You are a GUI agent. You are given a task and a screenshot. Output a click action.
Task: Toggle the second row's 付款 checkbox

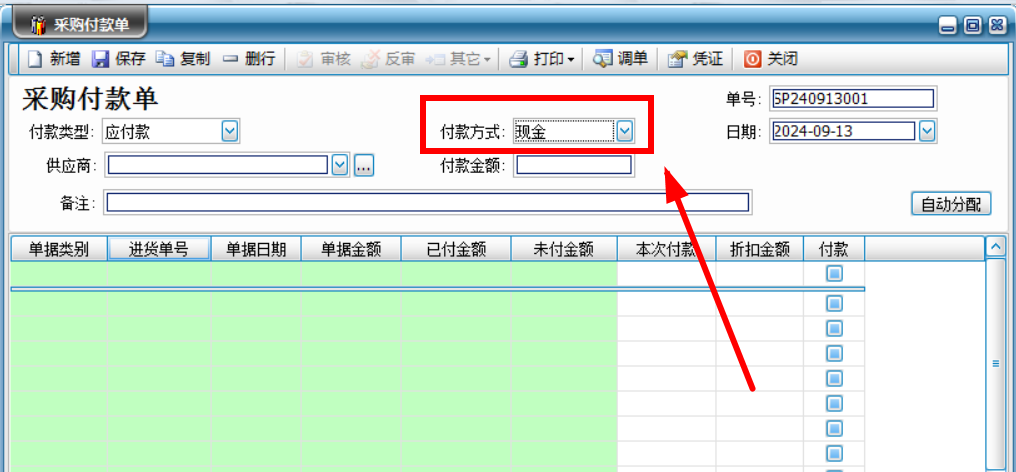coord(834,303)
